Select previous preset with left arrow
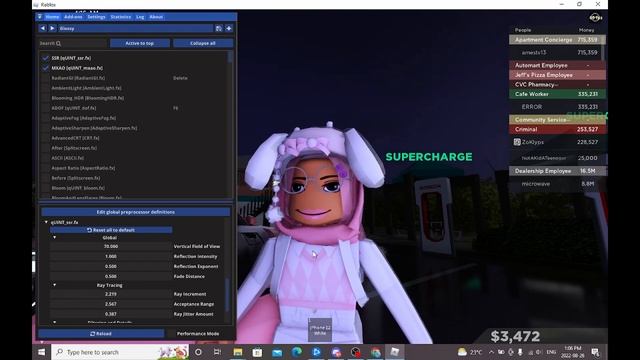 click(43, 28)
